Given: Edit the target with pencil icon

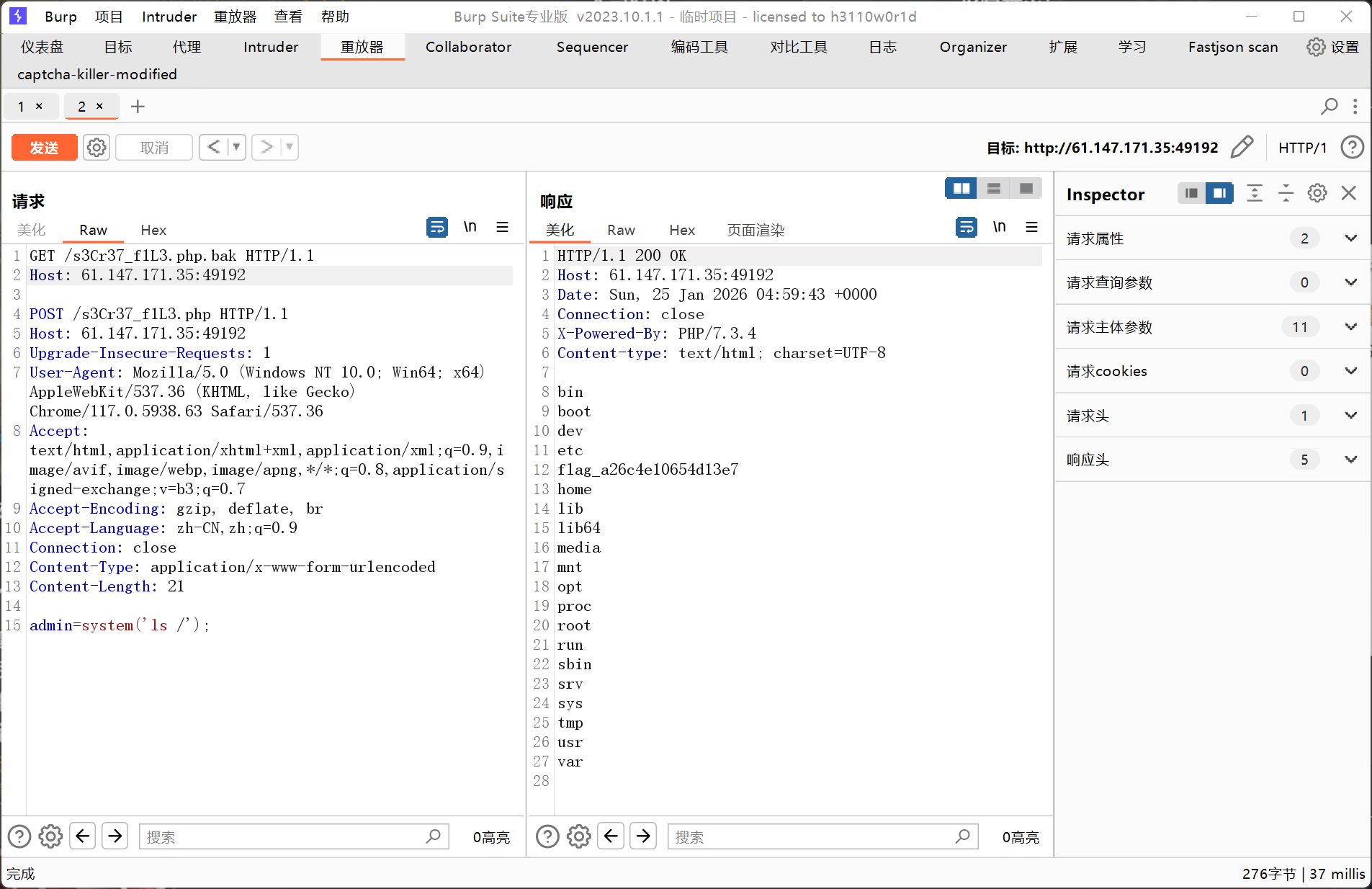Looking at the screenshot, I should pos(1242,148).
